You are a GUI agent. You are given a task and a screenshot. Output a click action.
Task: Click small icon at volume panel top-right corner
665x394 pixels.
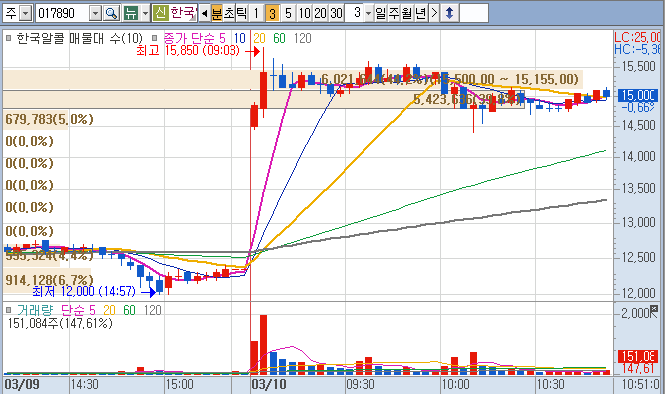654,308
